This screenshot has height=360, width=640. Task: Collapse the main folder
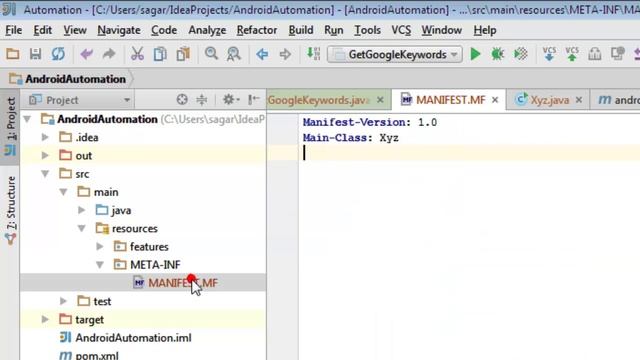pyautogui.click(x=64, y=192)
